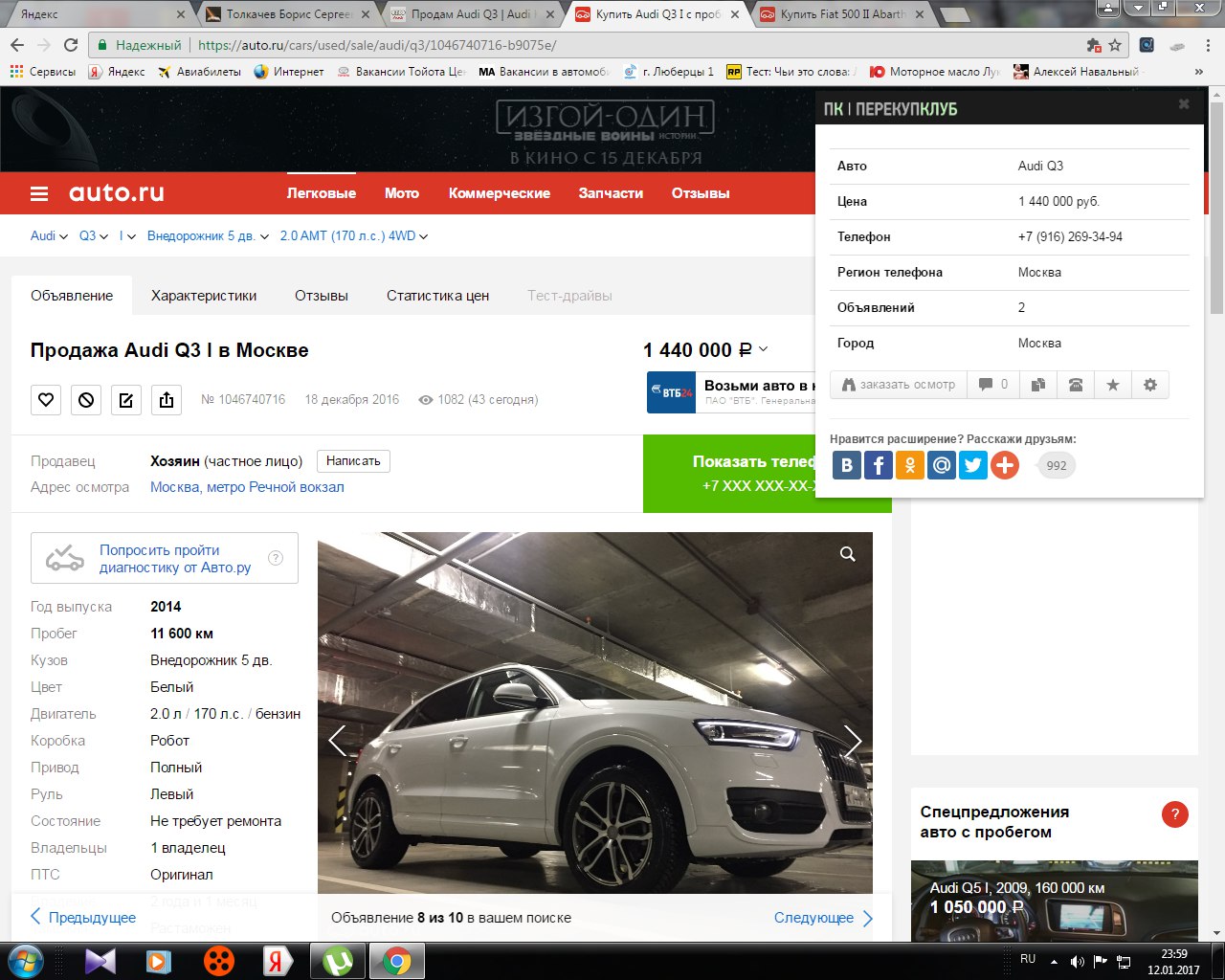Open Yandex browser from the taskbar
Viewport: 1225px width, 980px height.
pos(278,961)
